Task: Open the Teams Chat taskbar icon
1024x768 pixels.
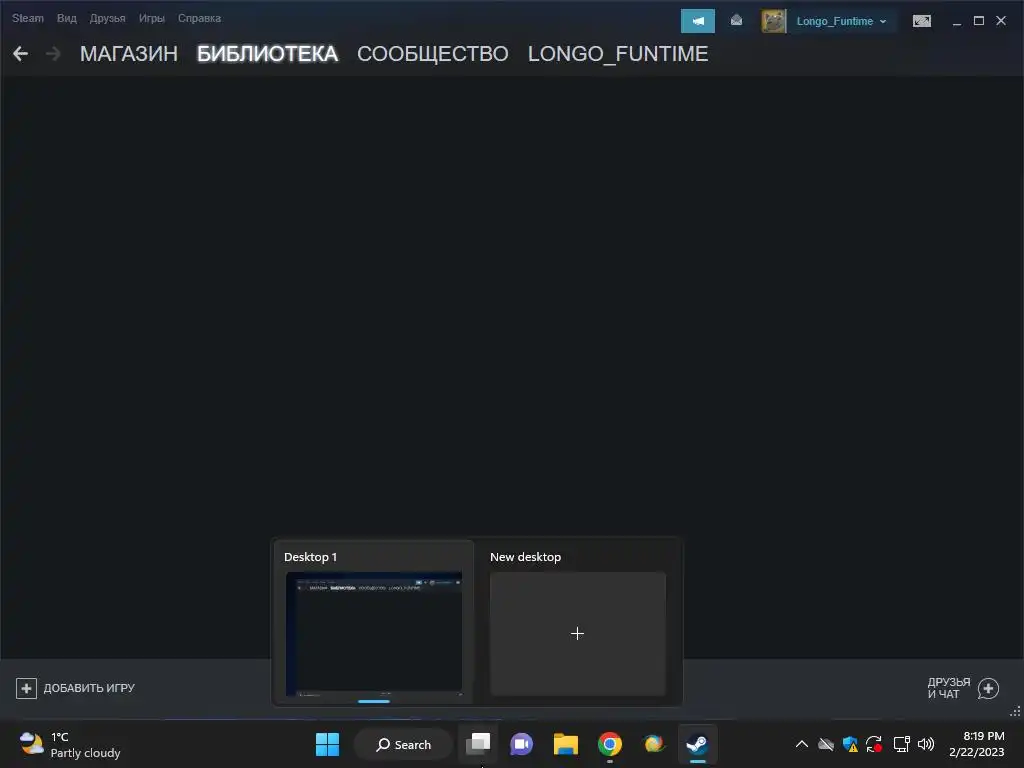Action: pyautogui.click(x=521, y=744)
